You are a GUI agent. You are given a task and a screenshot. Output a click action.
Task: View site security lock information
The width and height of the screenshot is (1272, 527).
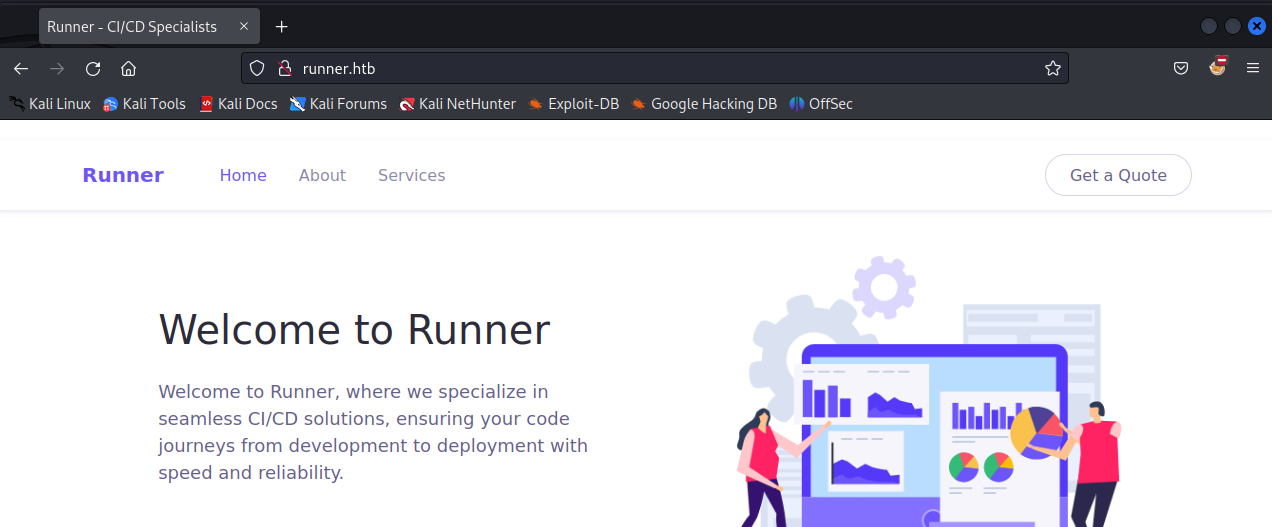(x=284, y=68)
